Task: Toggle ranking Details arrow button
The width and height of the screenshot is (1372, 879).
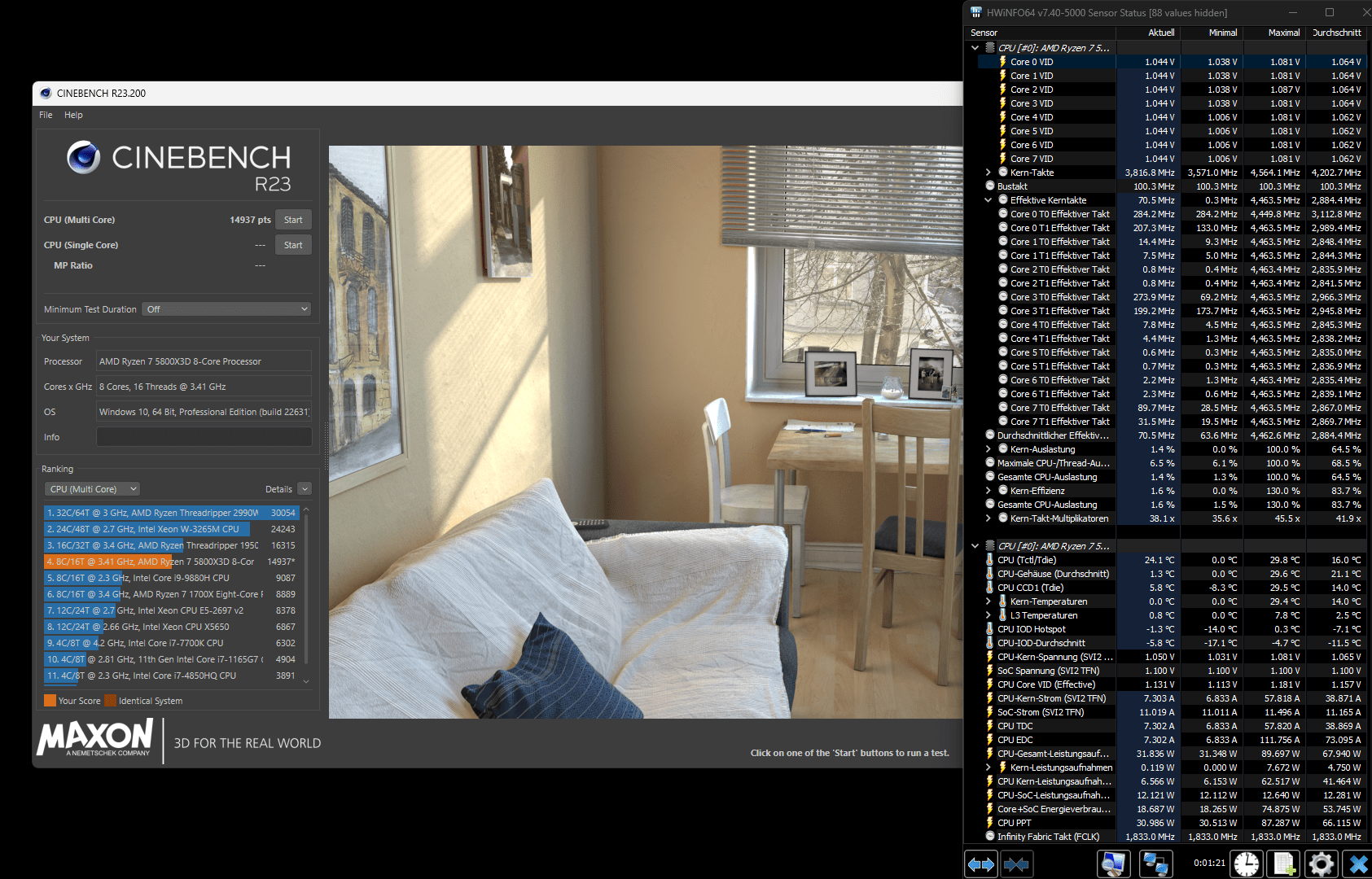Action: [x=305, y=489]
